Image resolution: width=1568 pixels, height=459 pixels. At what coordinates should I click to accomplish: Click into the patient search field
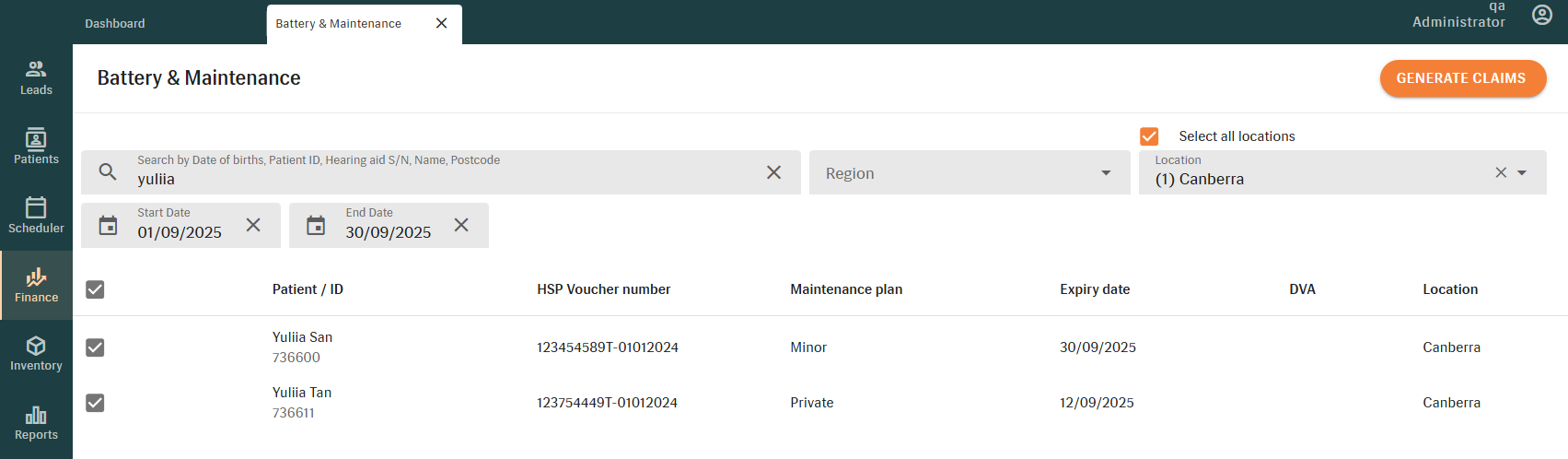[442, 179]
